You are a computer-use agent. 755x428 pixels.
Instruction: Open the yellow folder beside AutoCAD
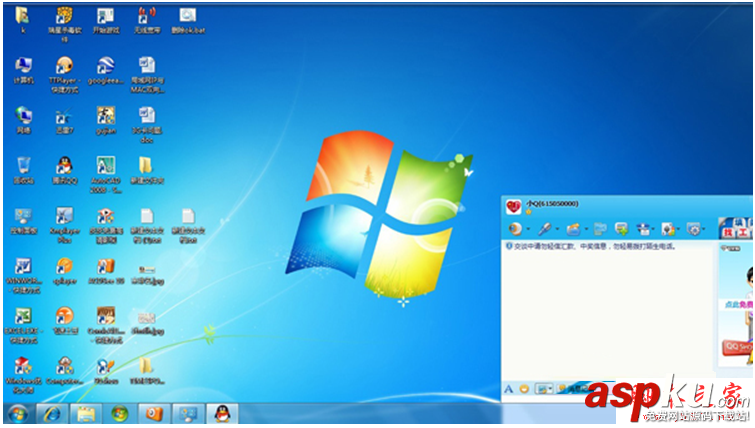[146, 165]
